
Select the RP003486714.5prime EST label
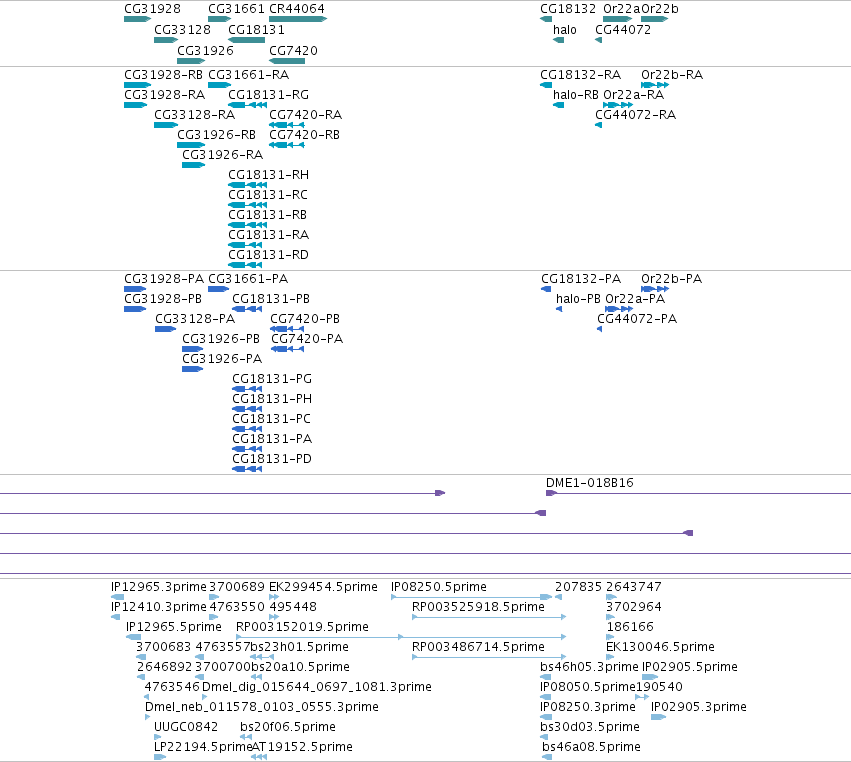tap(478, 647)
